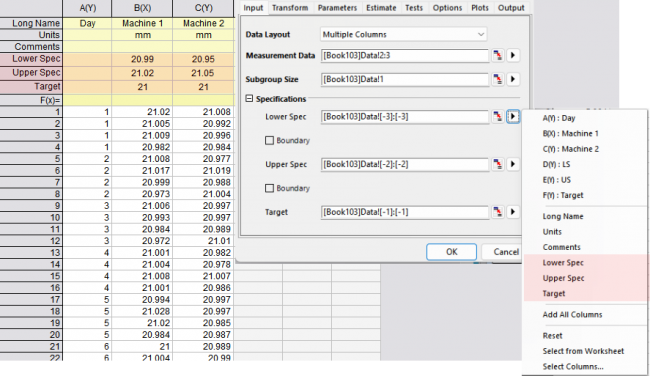Select column header A(Y) in worksheet
The image size is (650, 376).
tap(87, 8)
